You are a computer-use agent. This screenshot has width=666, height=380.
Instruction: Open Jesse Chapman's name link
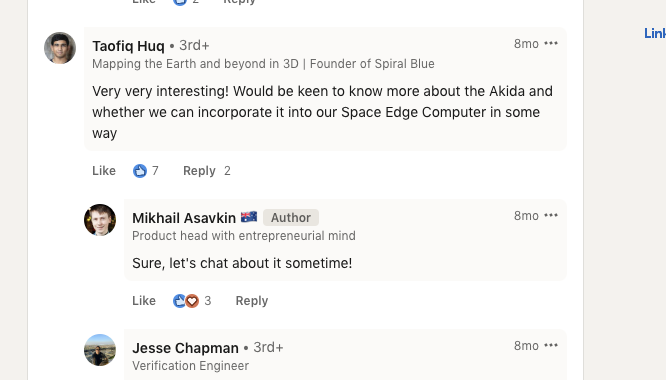coord(185,348)
